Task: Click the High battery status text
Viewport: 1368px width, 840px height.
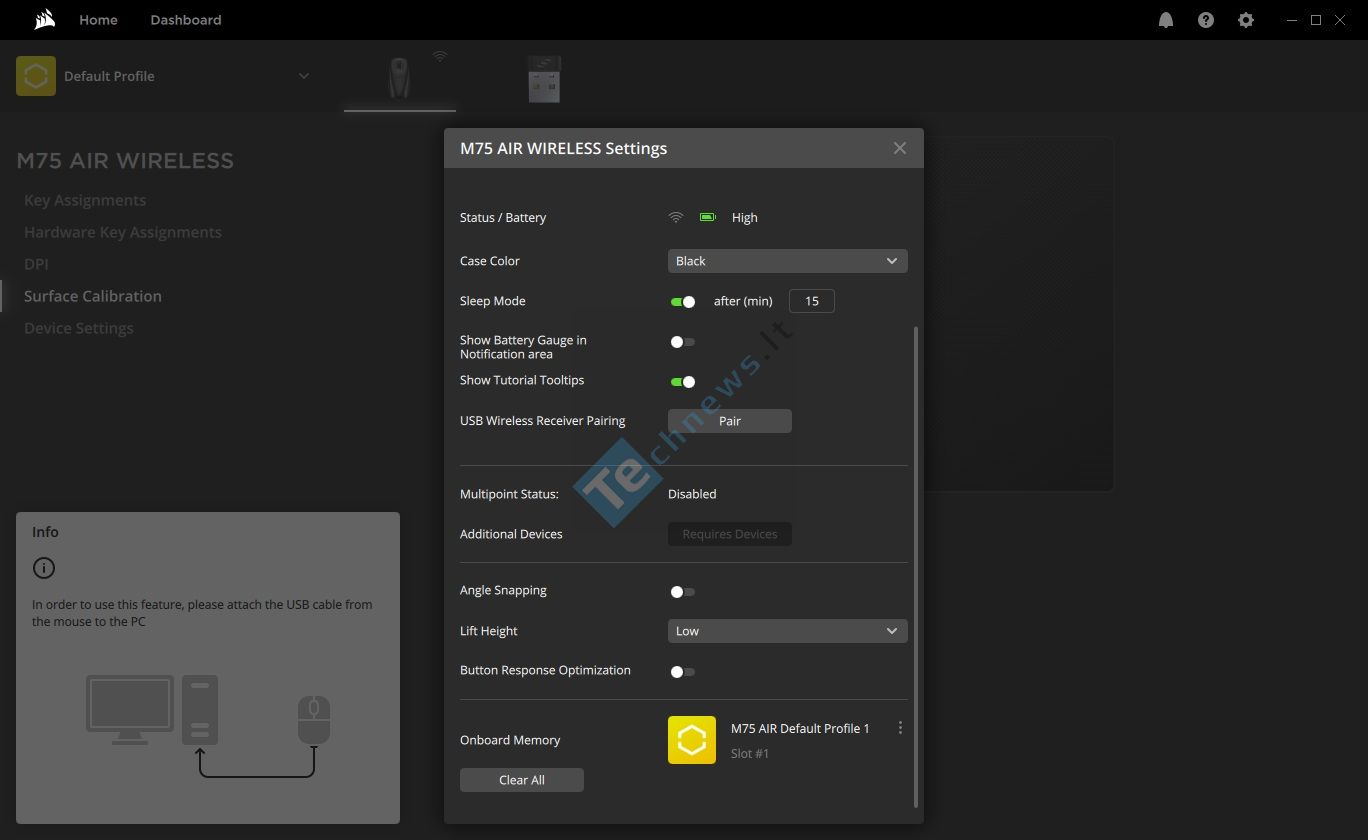Action: click(745, 218)
